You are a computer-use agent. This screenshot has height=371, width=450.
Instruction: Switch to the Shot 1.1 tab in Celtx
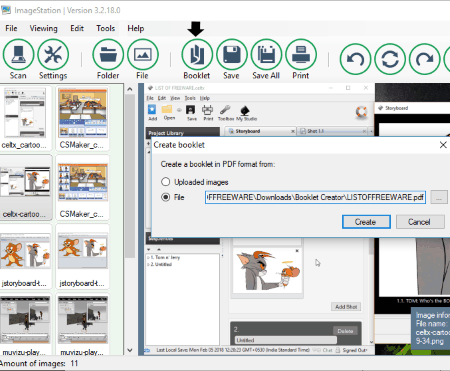333,131
